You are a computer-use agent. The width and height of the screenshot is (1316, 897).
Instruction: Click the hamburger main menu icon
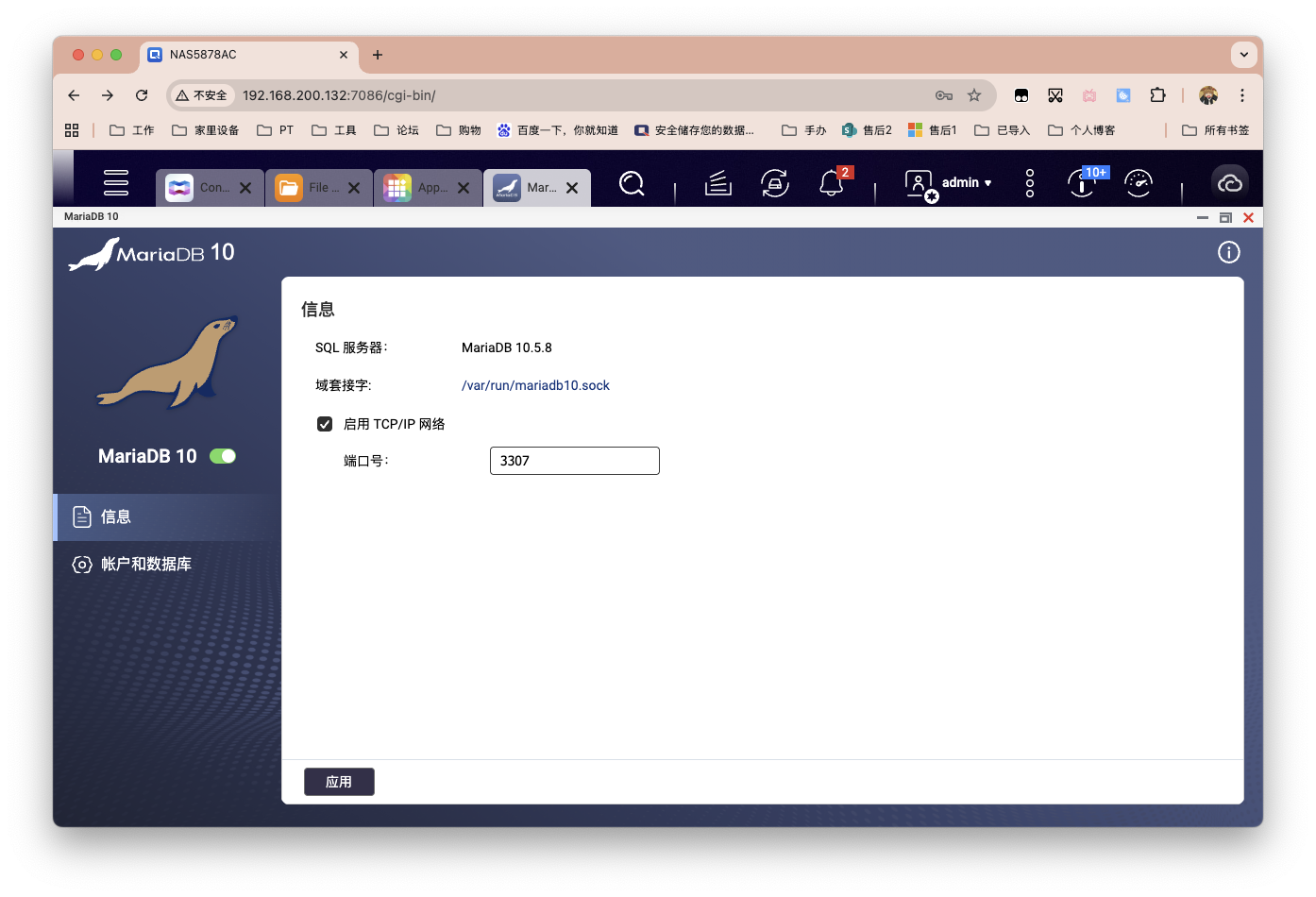tap(115, 183)
